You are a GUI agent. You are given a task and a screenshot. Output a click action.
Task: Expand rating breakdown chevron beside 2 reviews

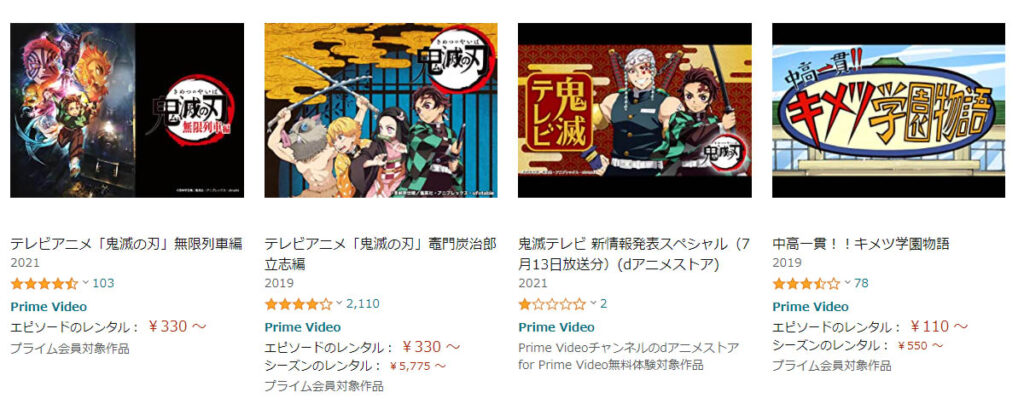click(593, 303)
